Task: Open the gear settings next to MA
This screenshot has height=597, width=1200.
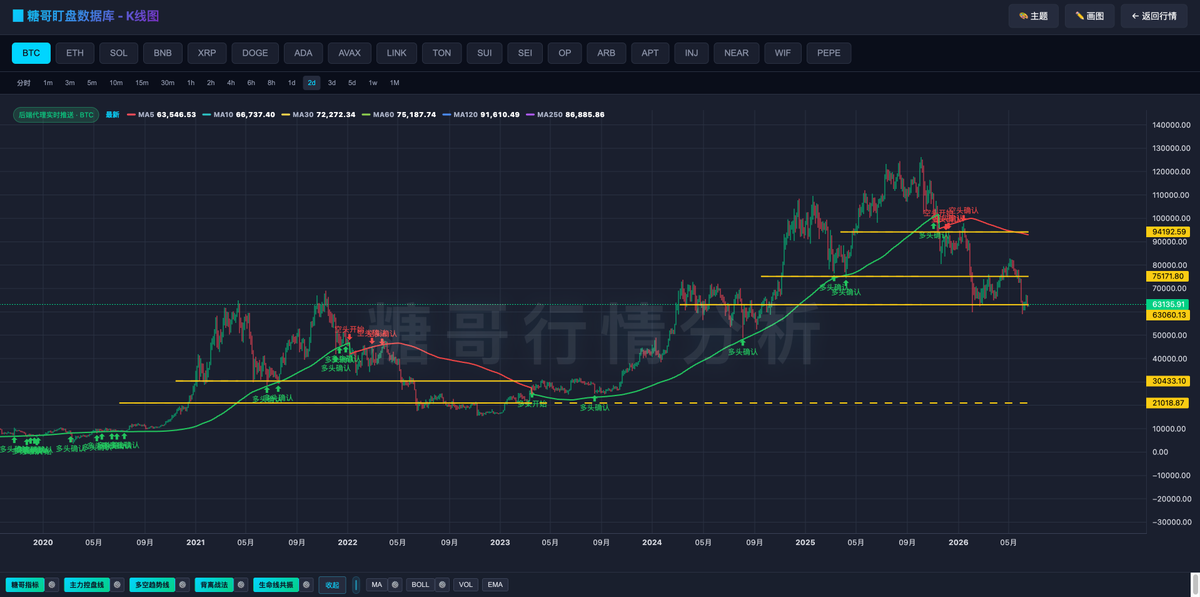Action: coord(395,585)
